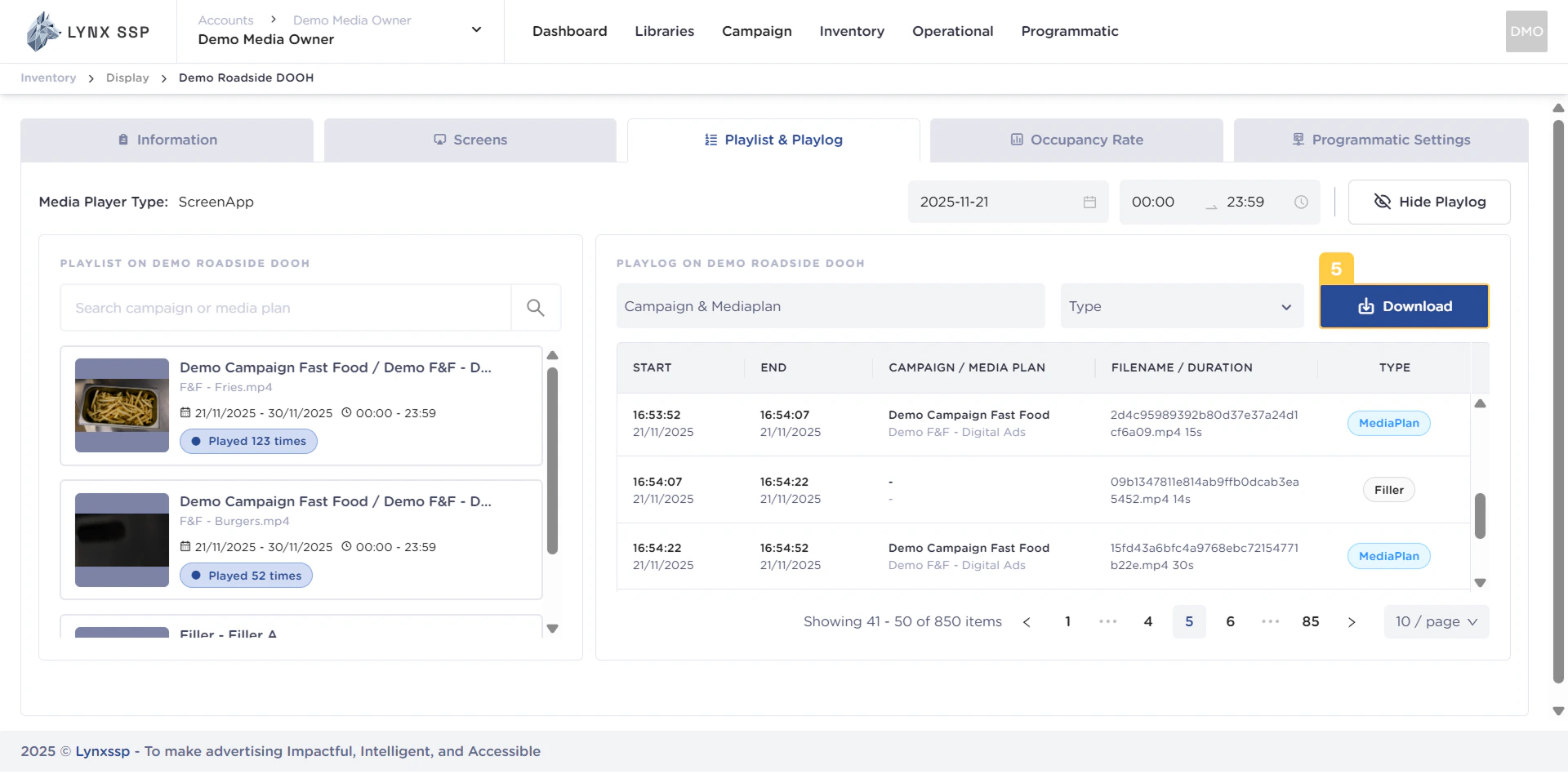Go to page 6

(x=1230, y=622)
